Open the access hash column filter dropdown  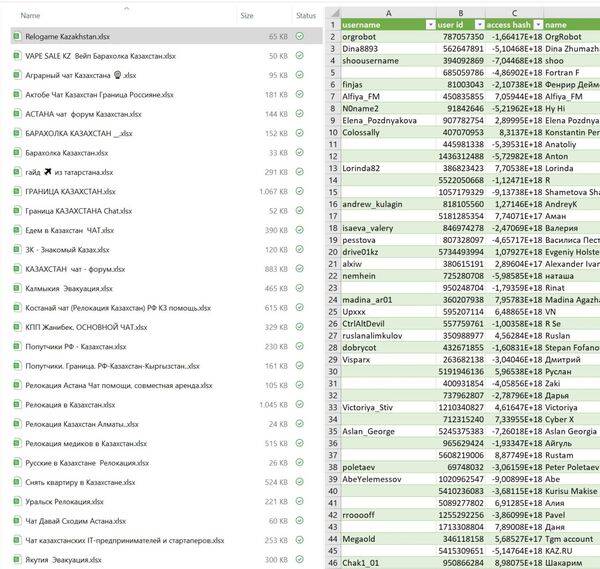tap(538, 25)
